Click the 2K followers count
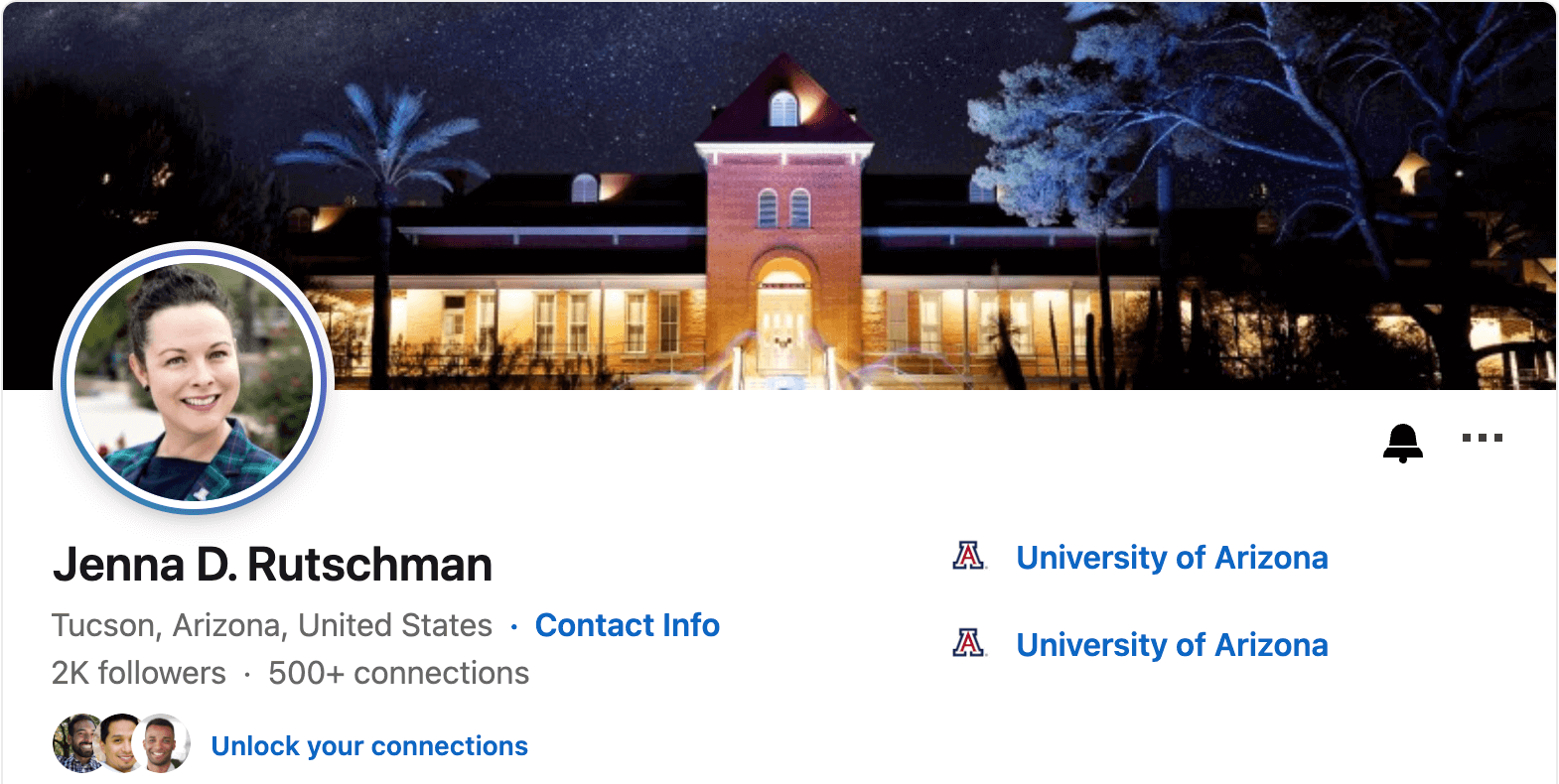Image resolution: width=1559 pixels, height=784 pixels. pos(139,673)
